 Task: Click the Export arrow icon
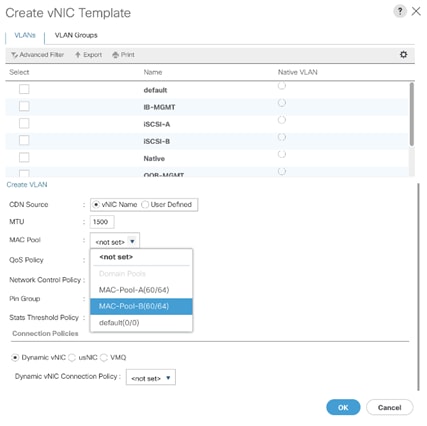pos(78,55)
